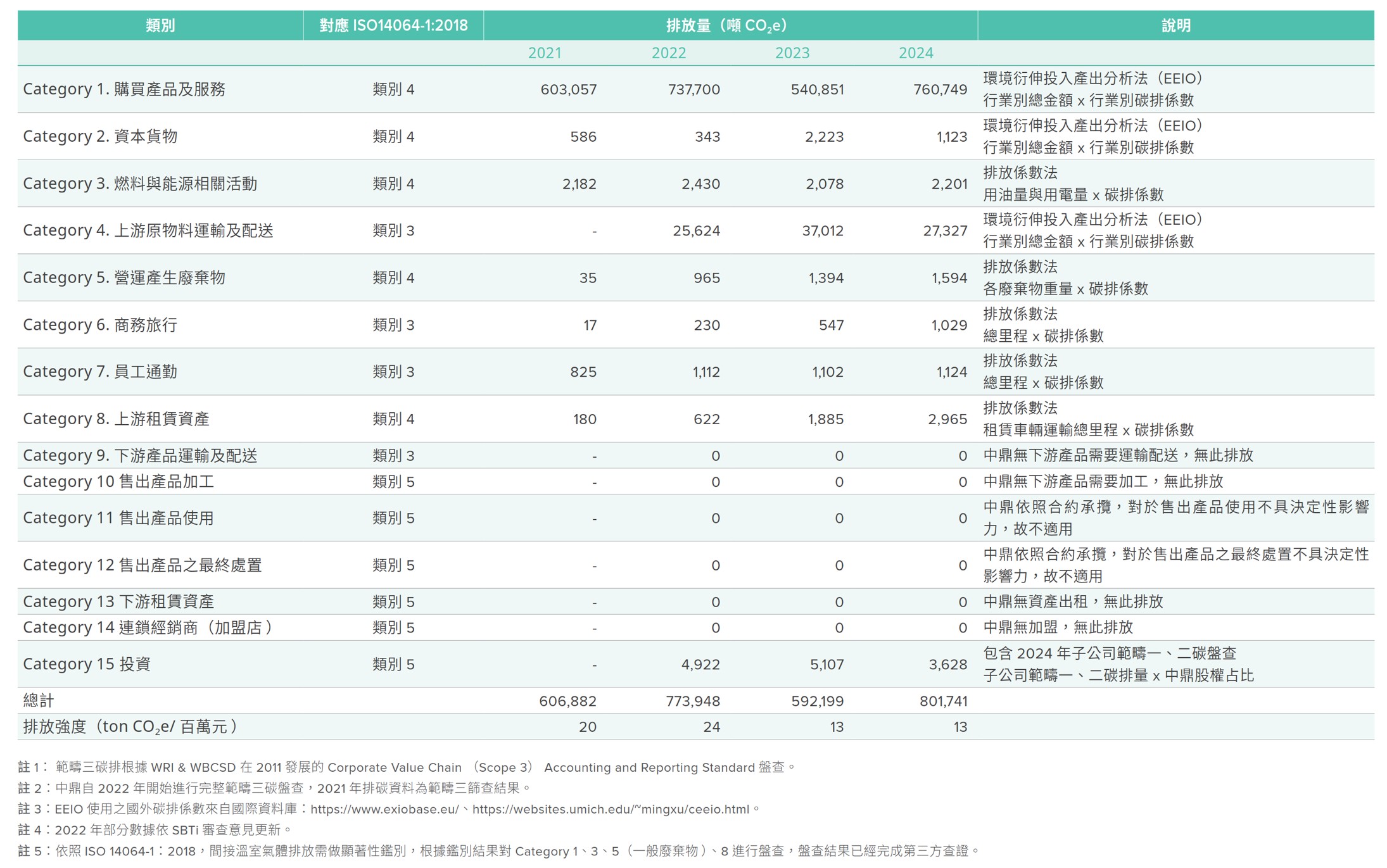1387x868 pixels.
Task: Click the 說明 column header
Action: pyautogui.click(x=1175, y=25)
